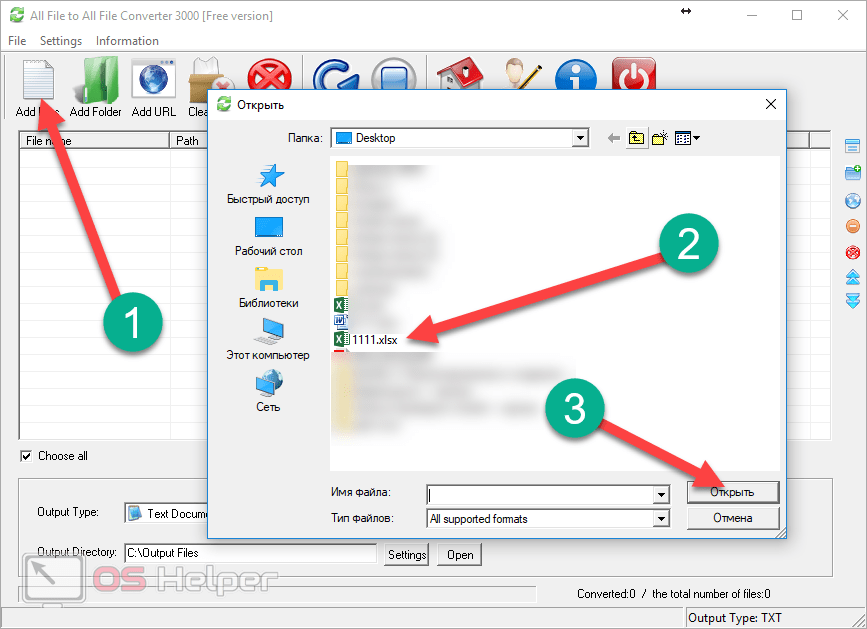Click the up-one-level folder icon in dialog
The height and width of the screenshot is (629, 867).
(636, 138)
